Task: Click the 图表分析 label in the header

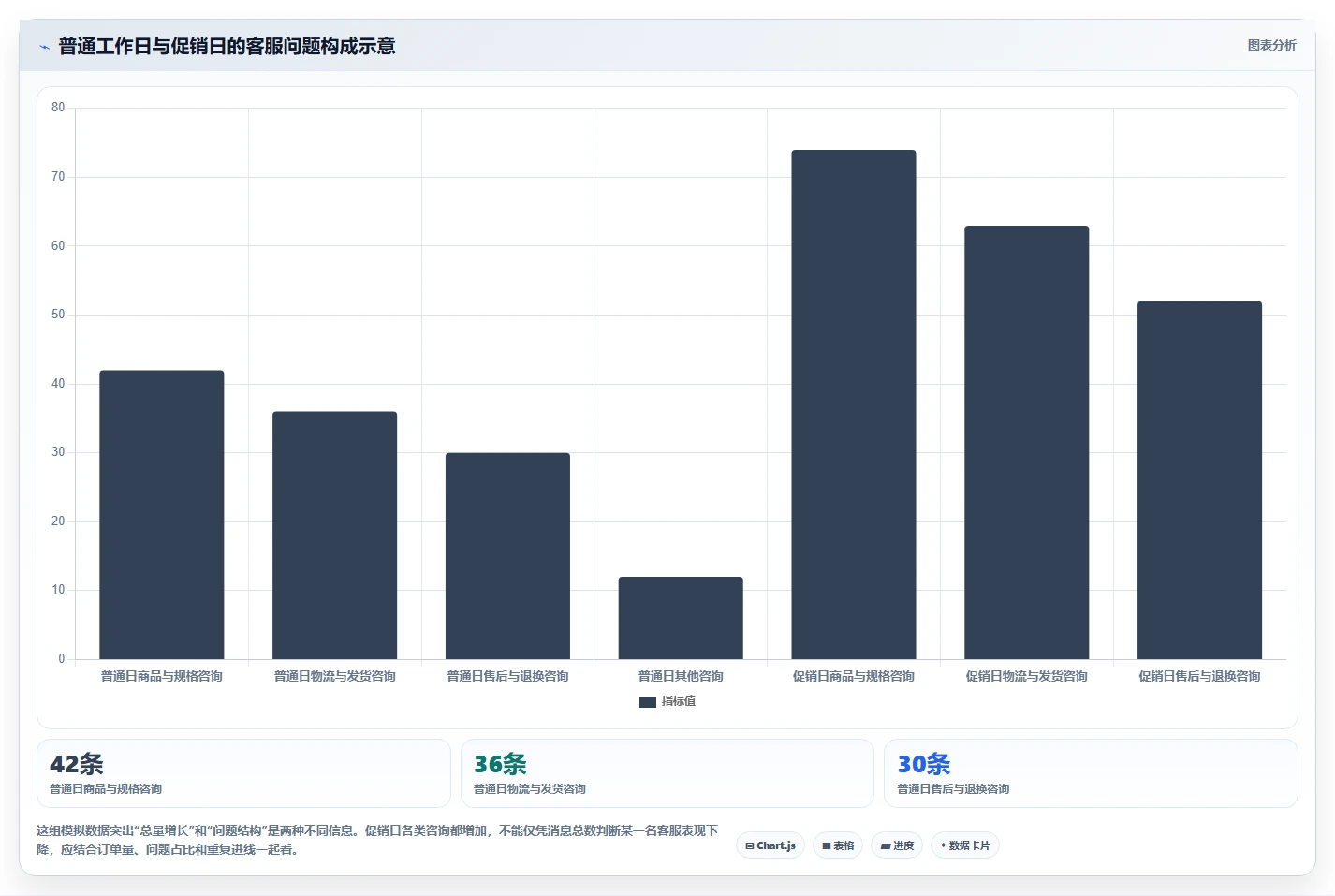Action: click(x=1271, y=45)
